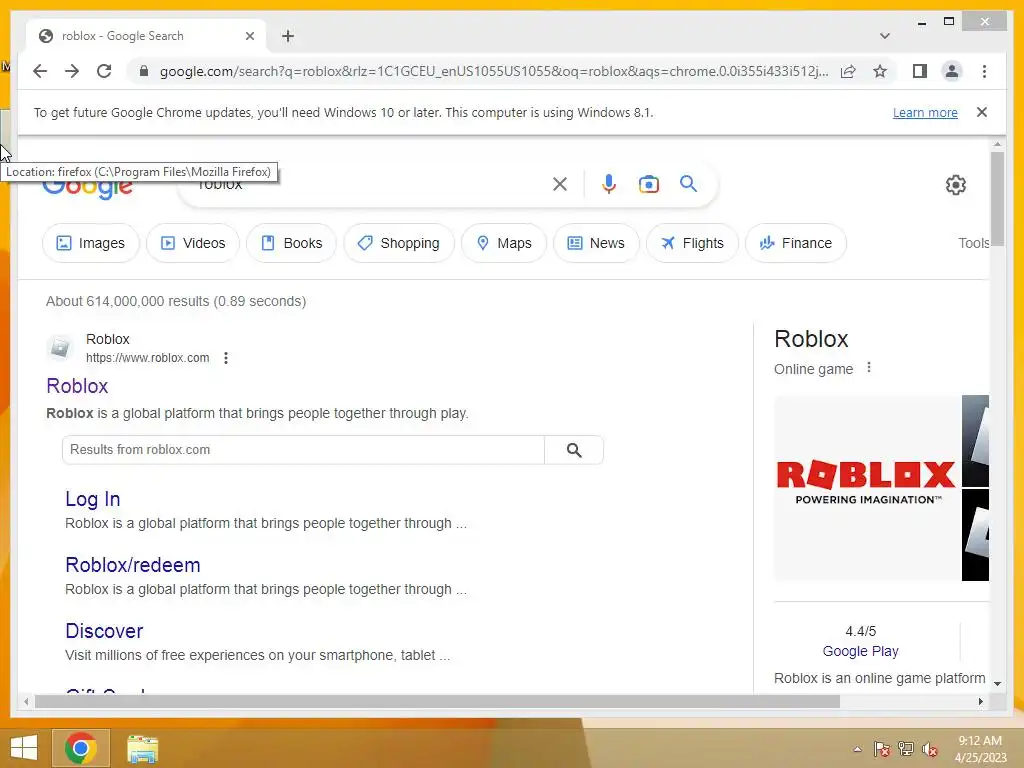The width and height of the screenshot is (1024, 768).
Task: Open the Chrome three-dot menu
Action: click(984, 71)
